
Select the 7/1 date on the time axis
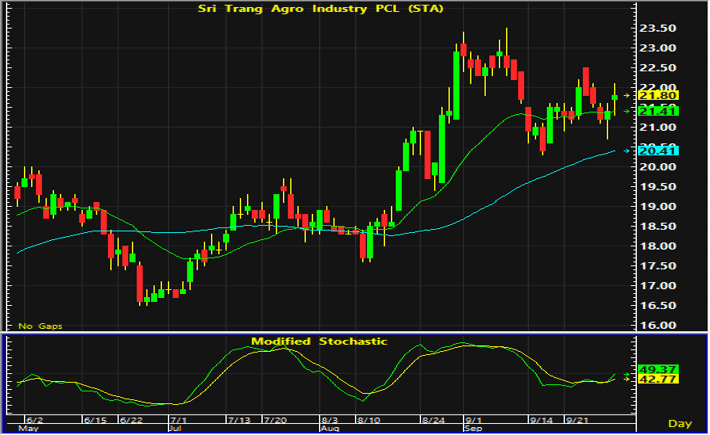click(x=179, y=420)
